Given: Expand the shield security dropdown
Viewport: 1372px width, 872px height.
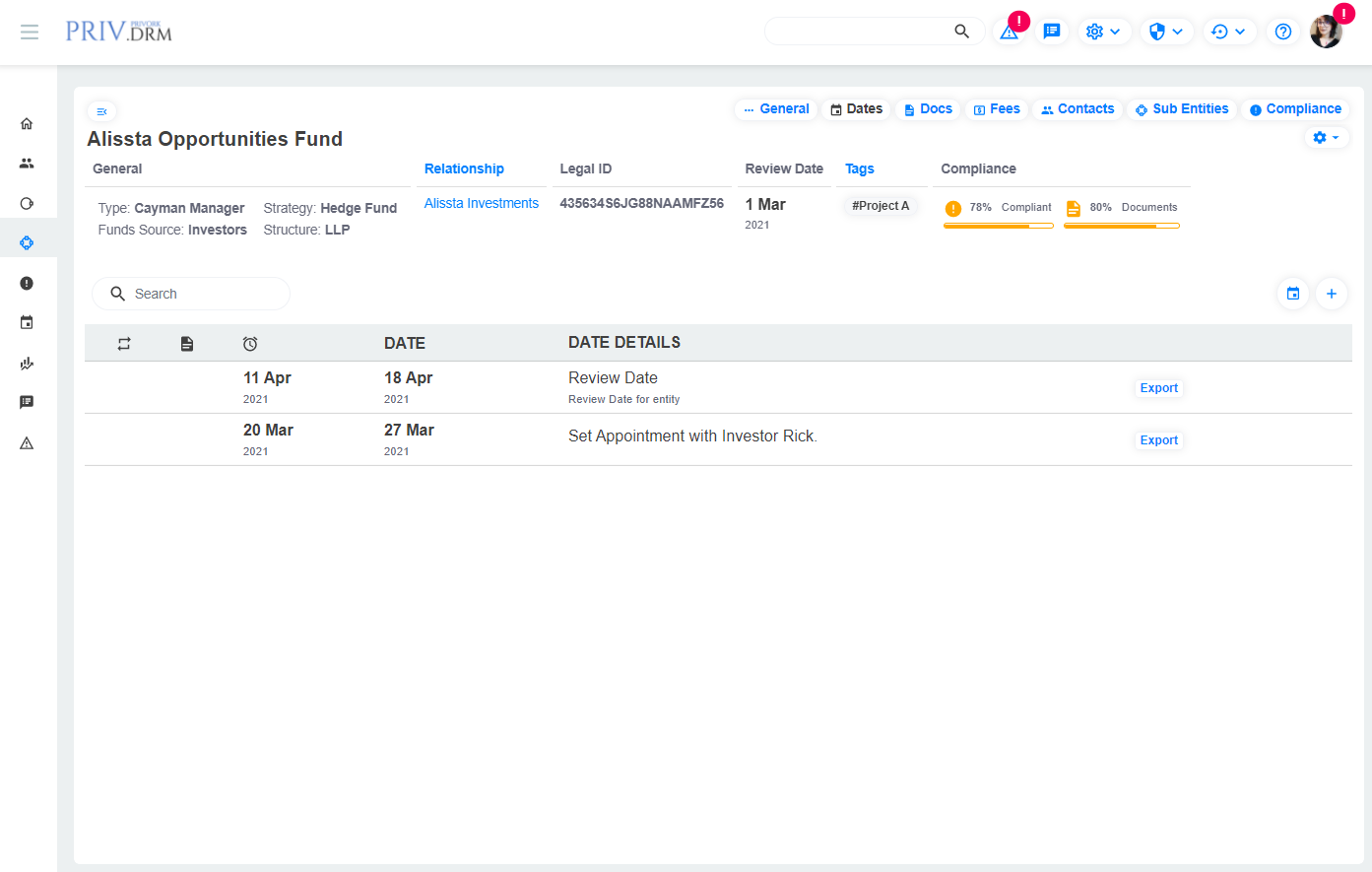Looking at the screenshot, I should point(1166,32).
